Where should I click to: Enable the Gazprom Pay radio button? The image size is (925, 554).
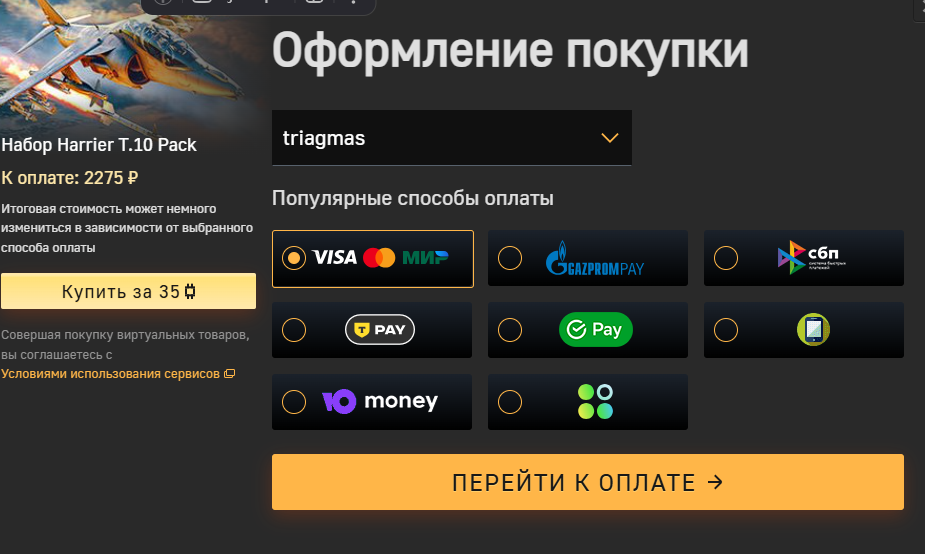coord(510,258)
